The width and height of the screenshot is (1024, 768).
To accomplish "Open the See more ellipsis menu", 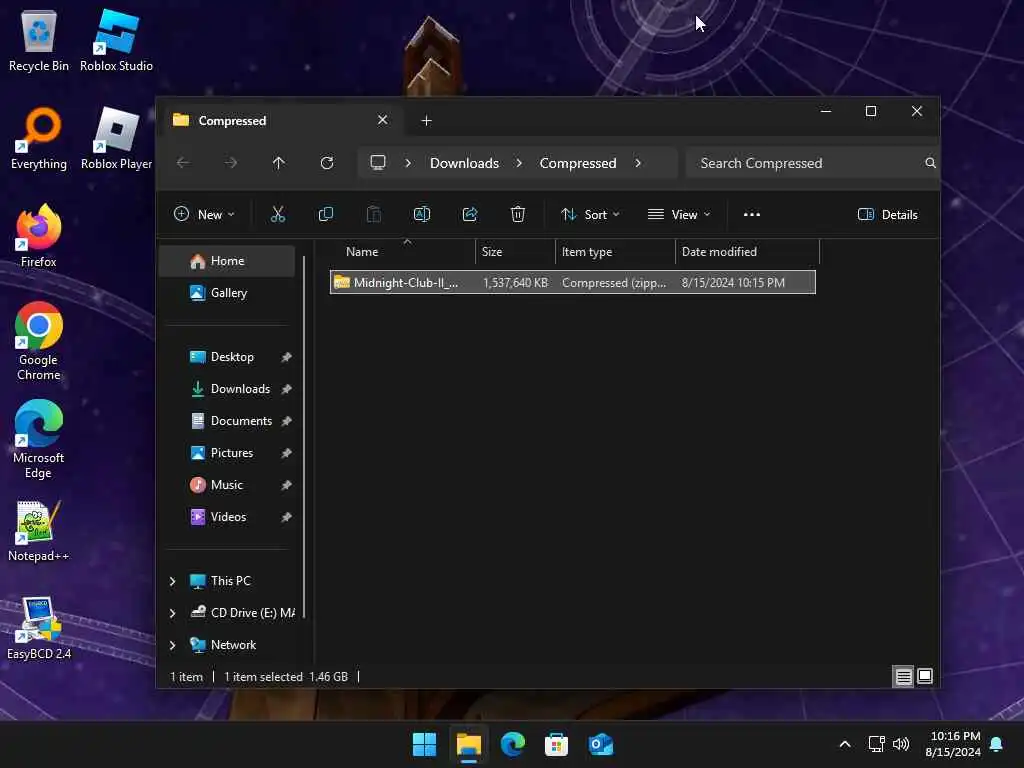I will pos(752,214).
